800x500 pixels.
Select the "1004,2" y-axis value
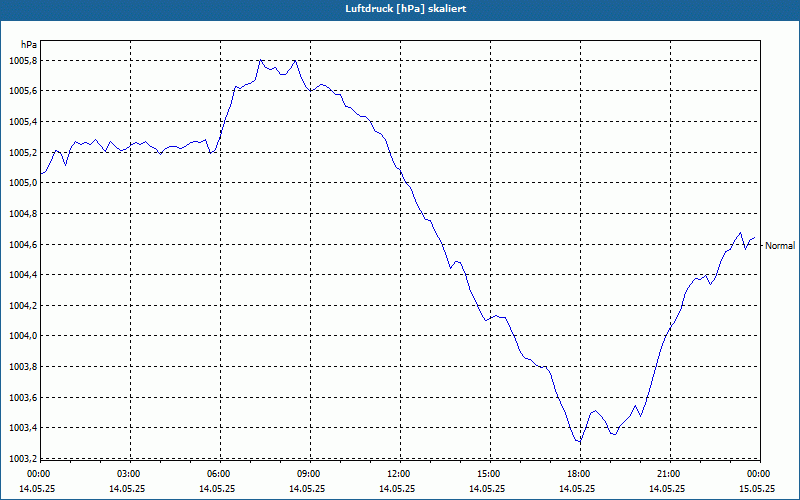coord(23,306)
